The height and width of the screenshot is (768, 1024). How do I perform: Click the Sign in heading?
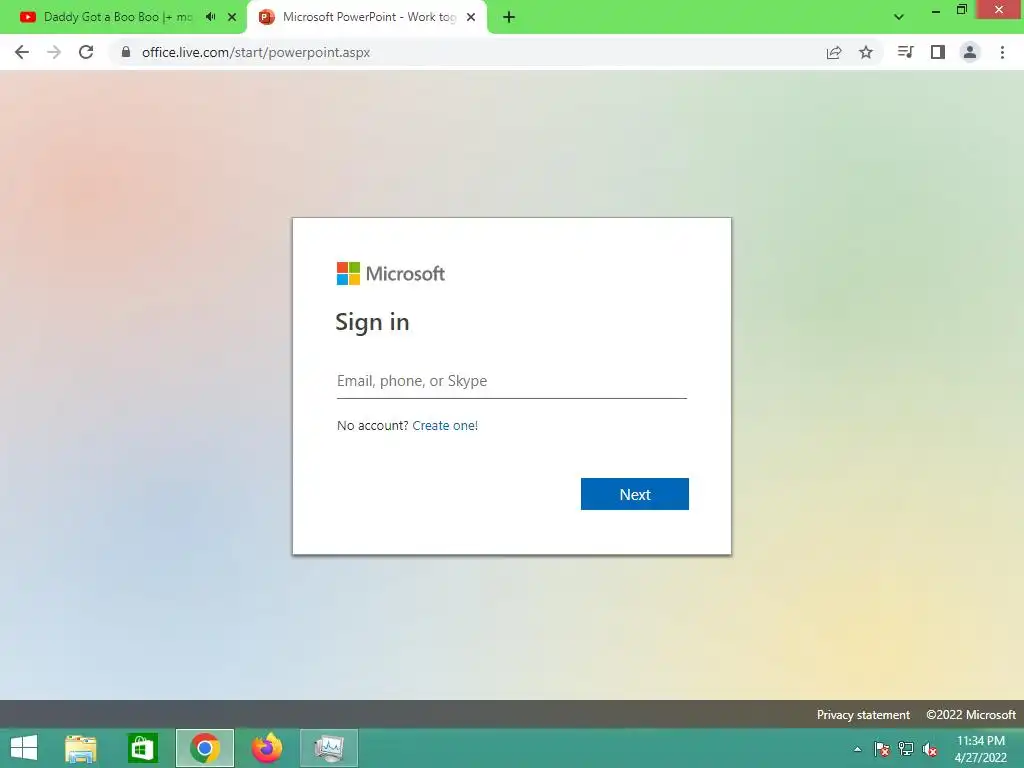pos(372,323)
